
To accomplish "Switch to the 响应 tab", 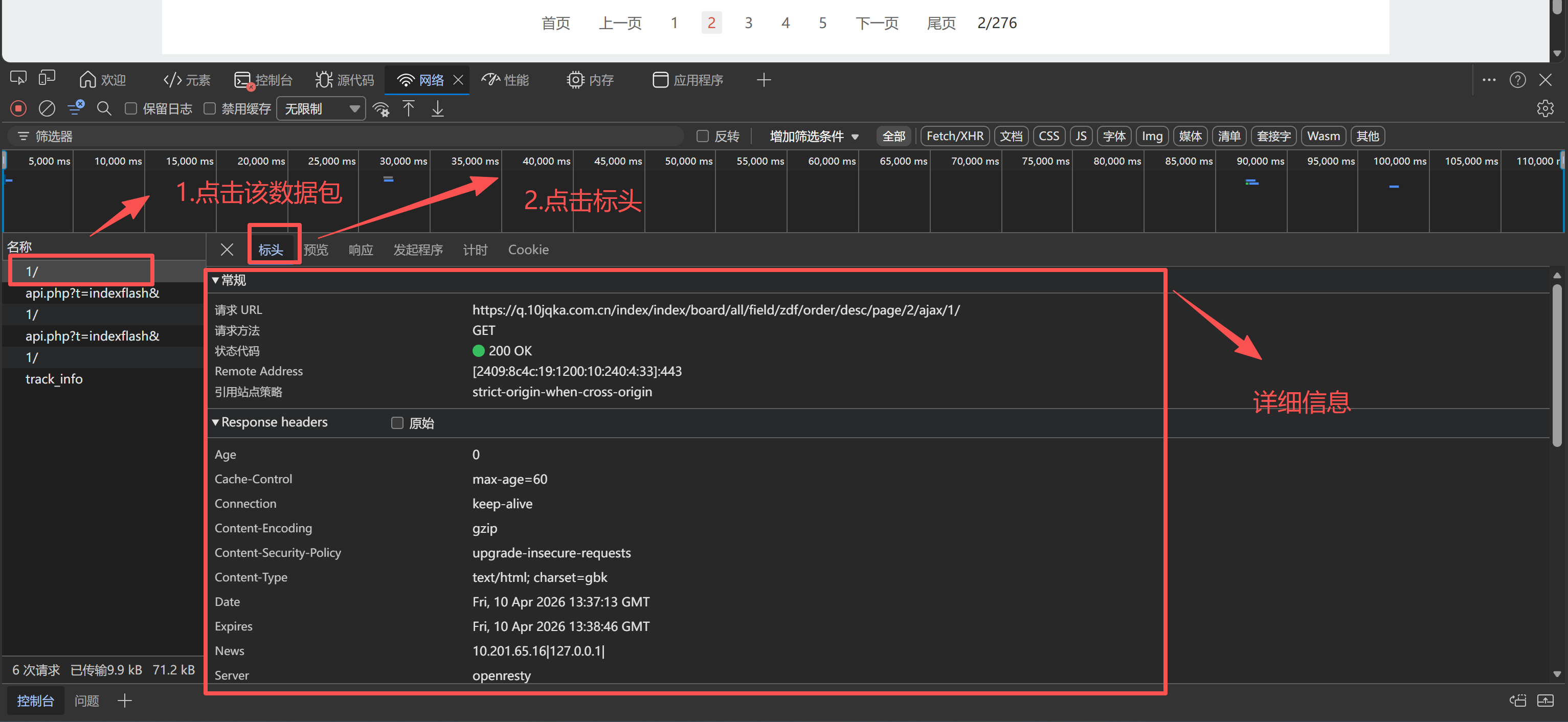I will (361, 250).
